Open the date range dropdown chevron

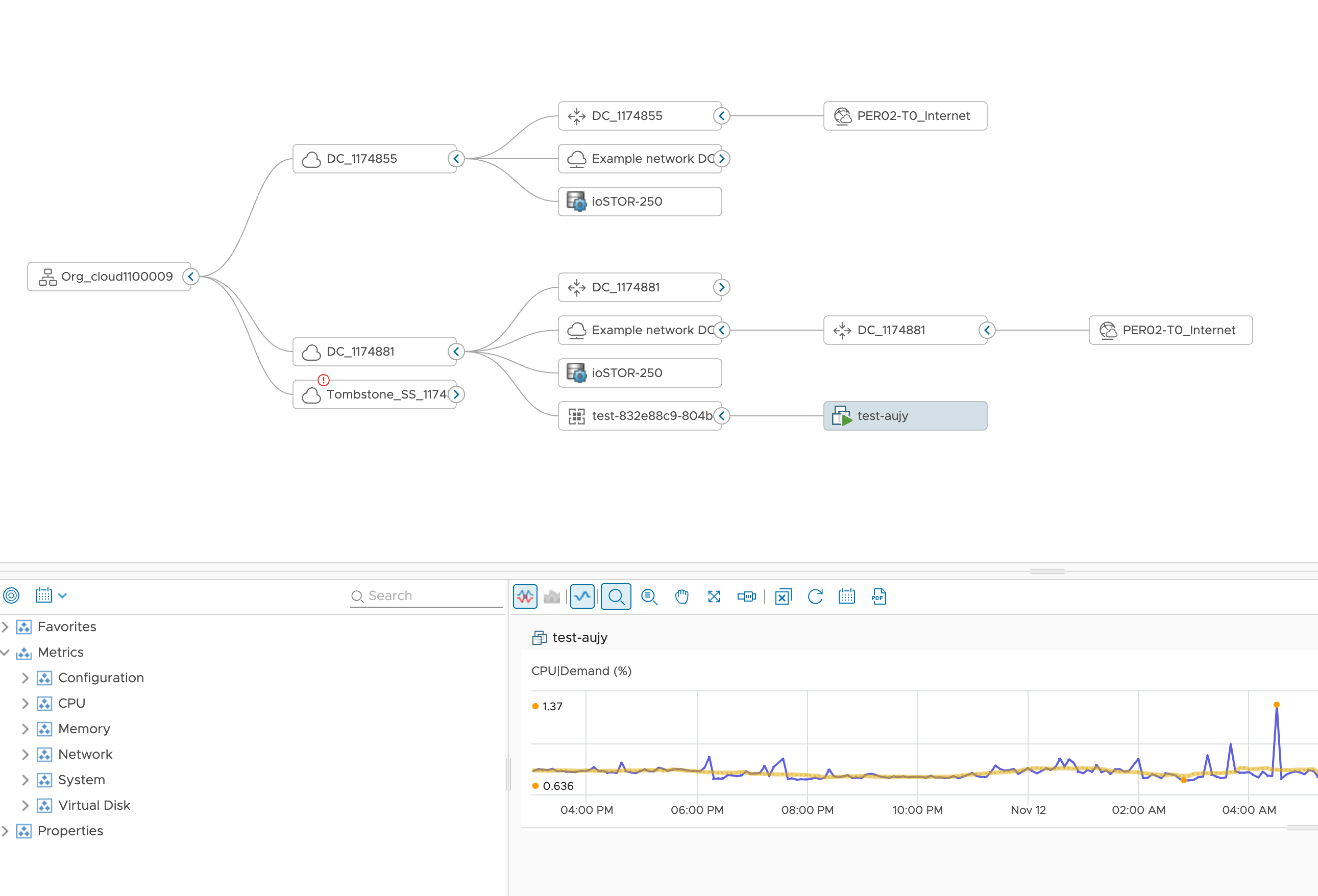tap(62, 595)
